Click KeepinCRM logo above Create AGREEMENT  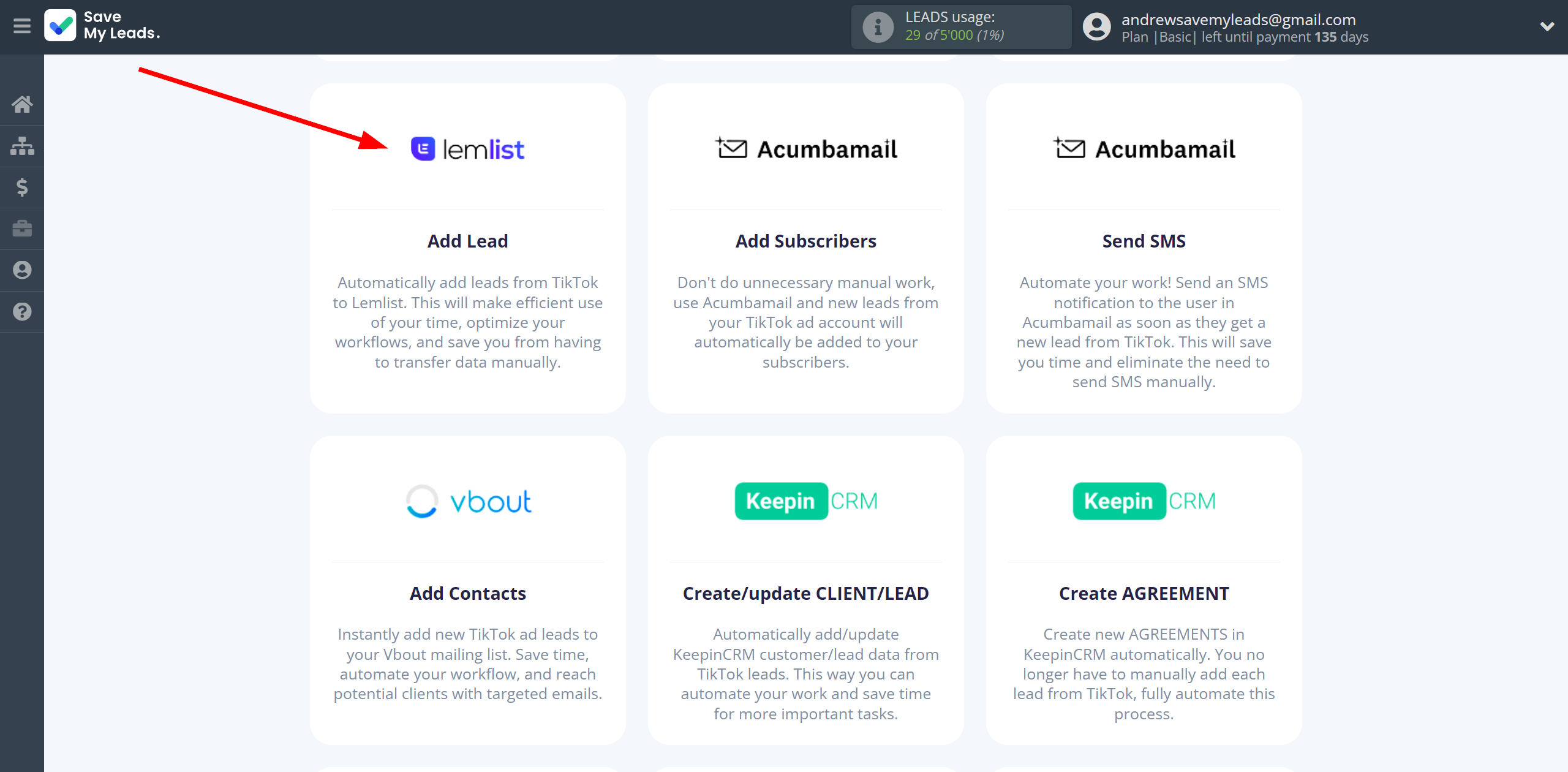1144,501
